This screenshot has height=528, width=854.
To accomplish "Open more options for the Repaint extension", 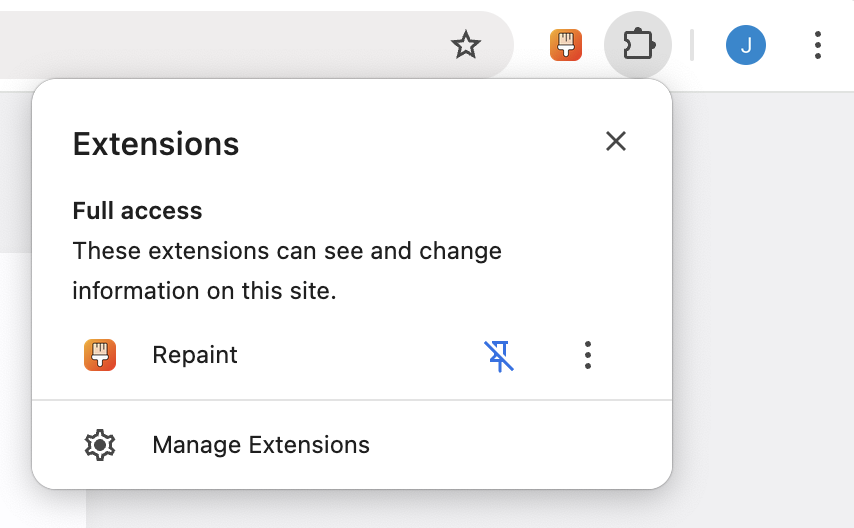I will 588,355.
